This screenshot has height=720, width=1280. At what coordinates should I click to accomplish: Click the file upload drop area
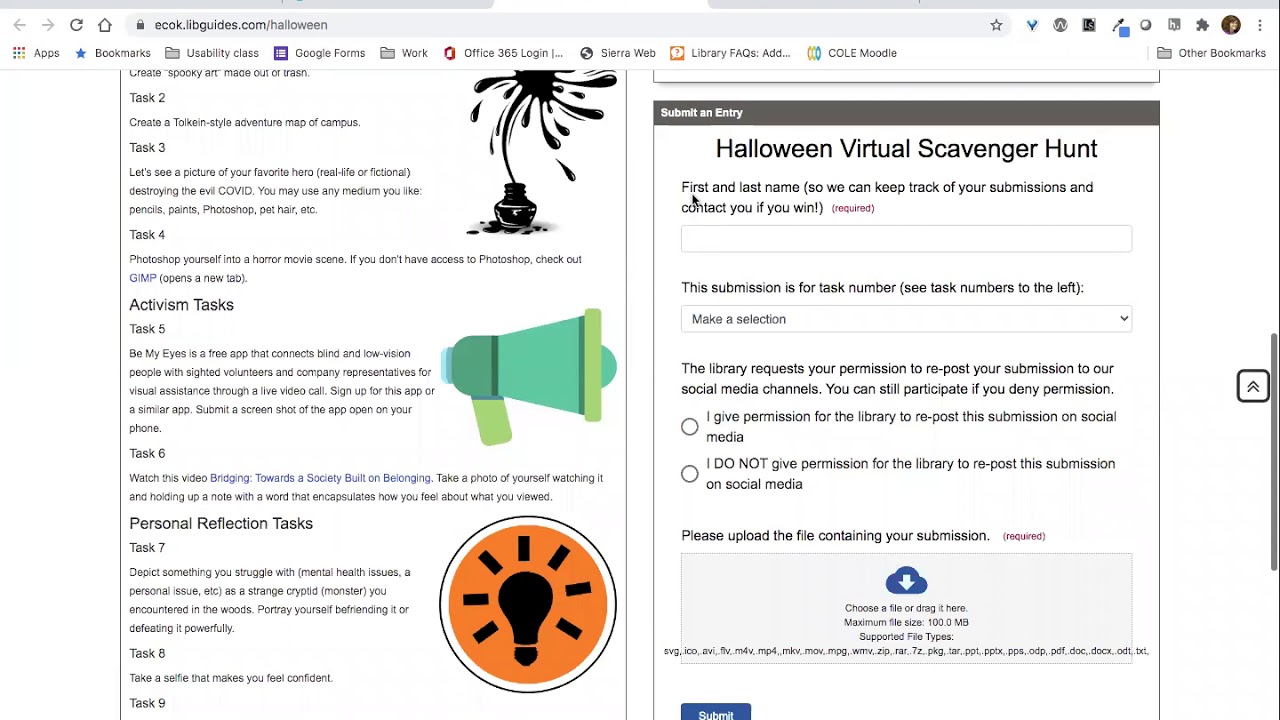(906, 608)
